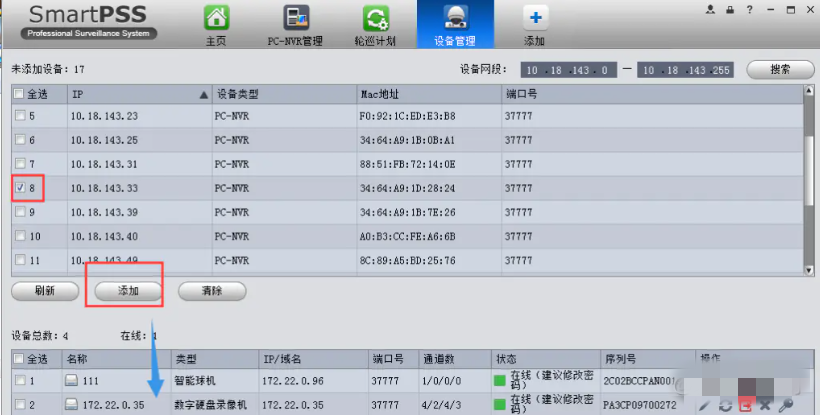Select the 设备管理 device management tab

click(x=455, y=25)
